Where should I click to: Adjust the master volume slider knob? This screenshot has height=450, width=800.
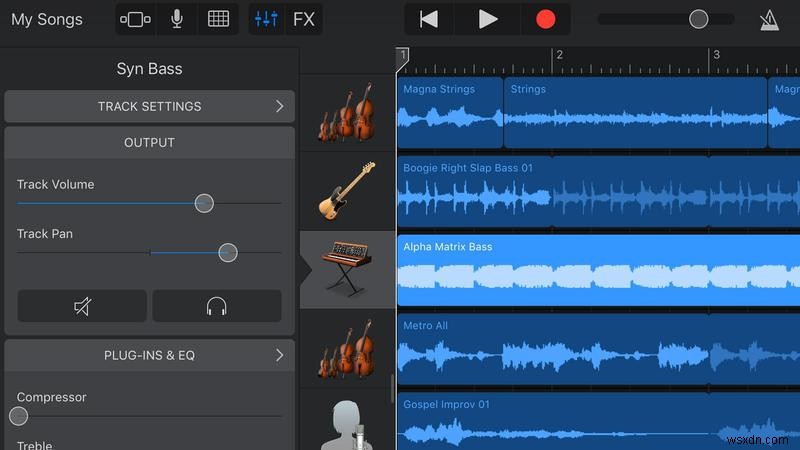[698, 19]
